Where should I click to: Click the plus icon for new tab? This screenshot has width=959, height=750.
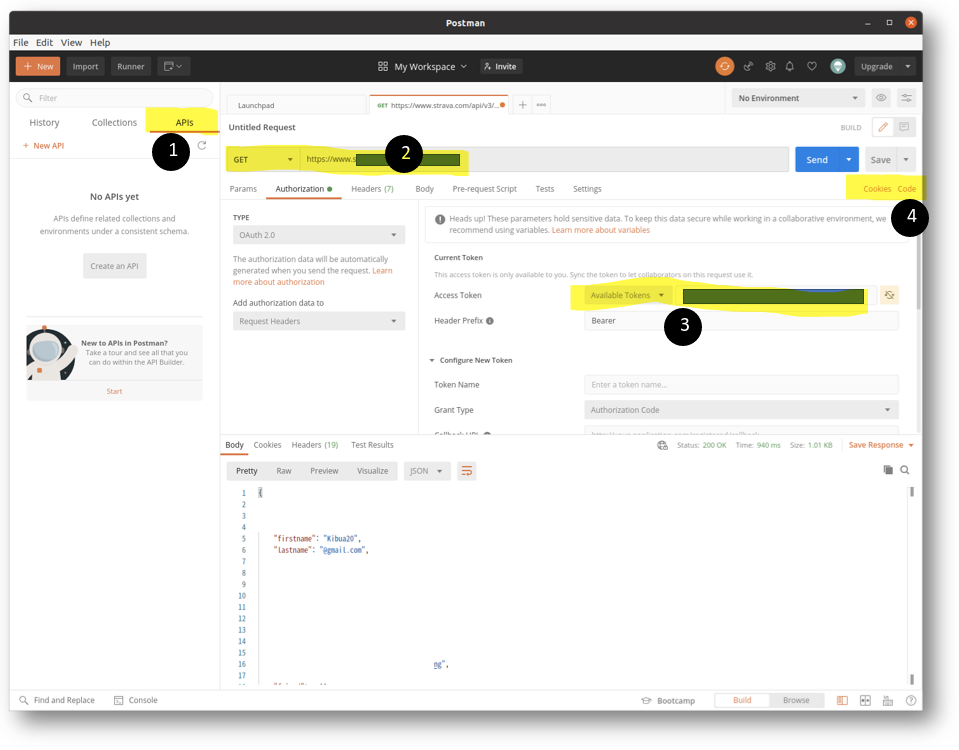[522, 105]
